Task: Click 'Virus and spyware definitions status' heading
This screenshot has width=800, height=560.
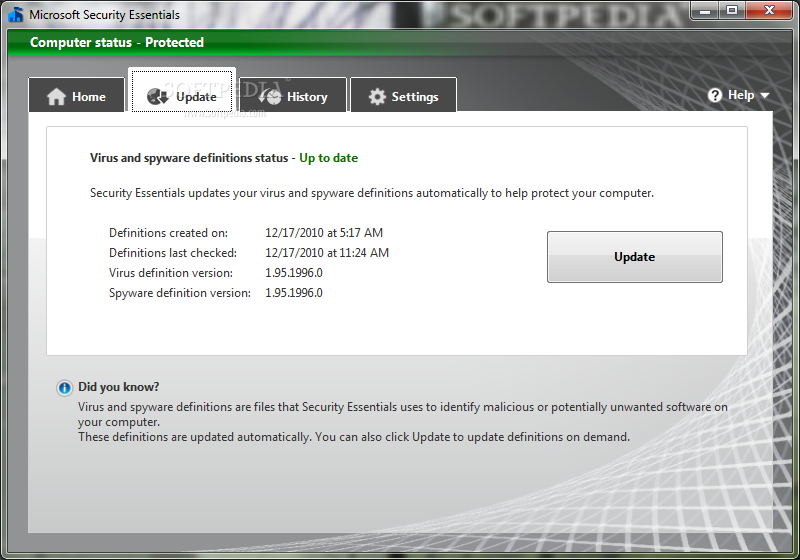Action: tap(189, 158)
